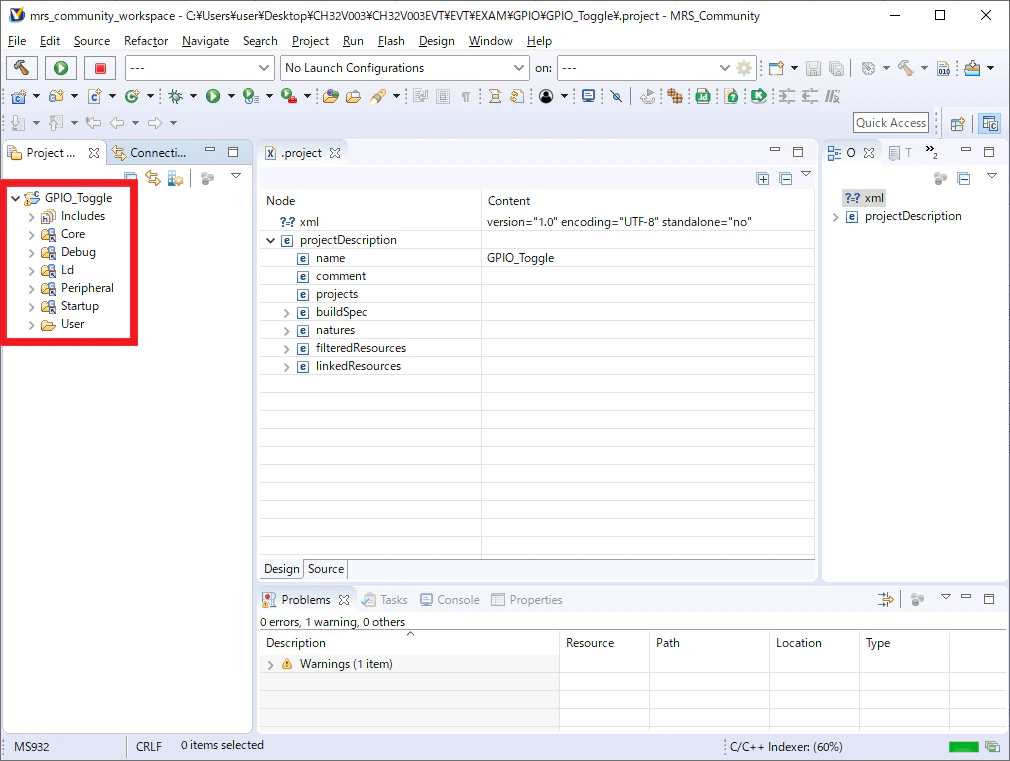
Task: Click Collapse All icon in .project editor
Action: [x=786, y=178]
